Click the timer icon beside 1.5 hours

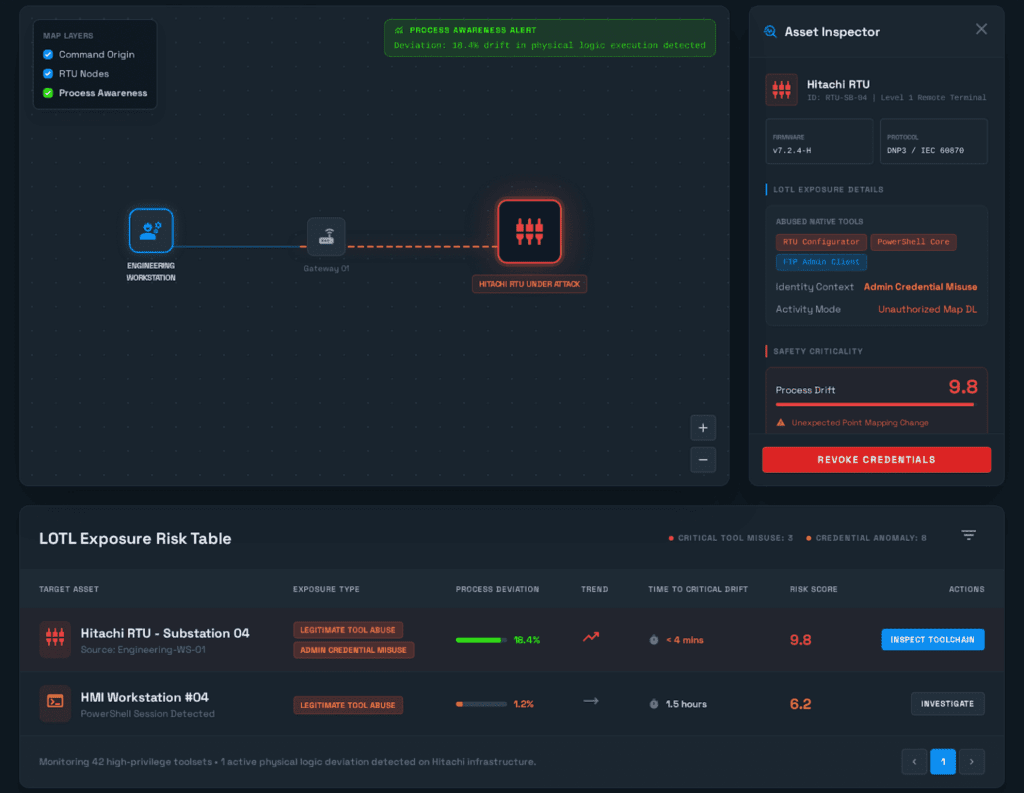click(654, 704)
